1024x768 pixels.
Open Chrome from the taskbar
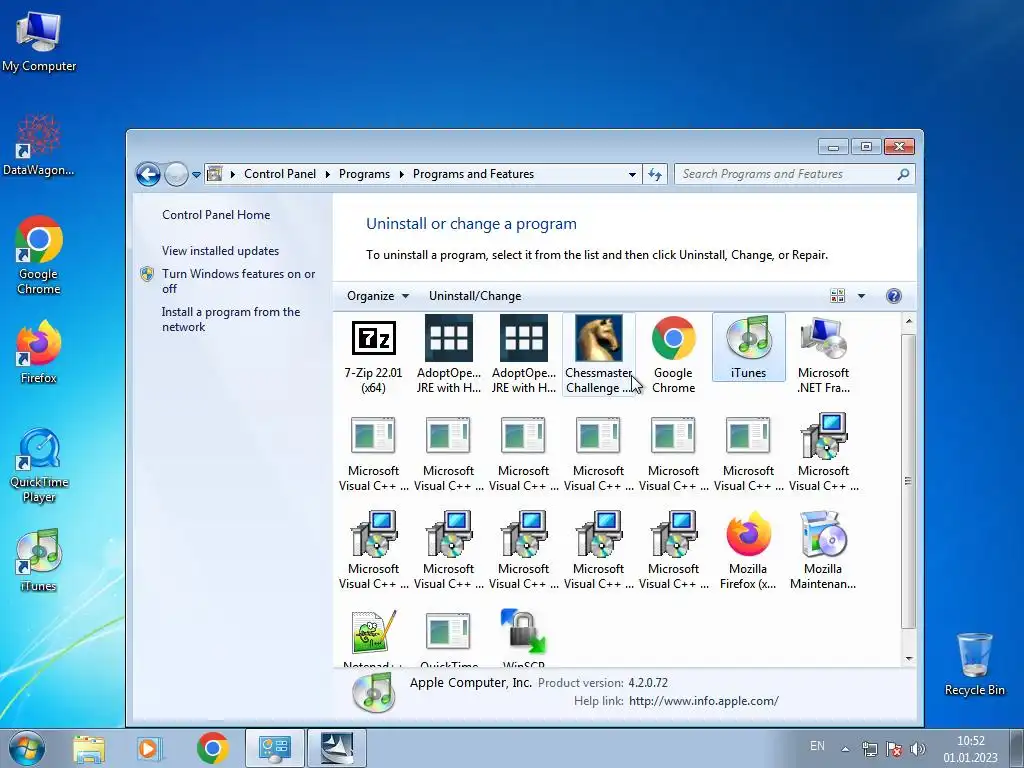pos(213,748)
